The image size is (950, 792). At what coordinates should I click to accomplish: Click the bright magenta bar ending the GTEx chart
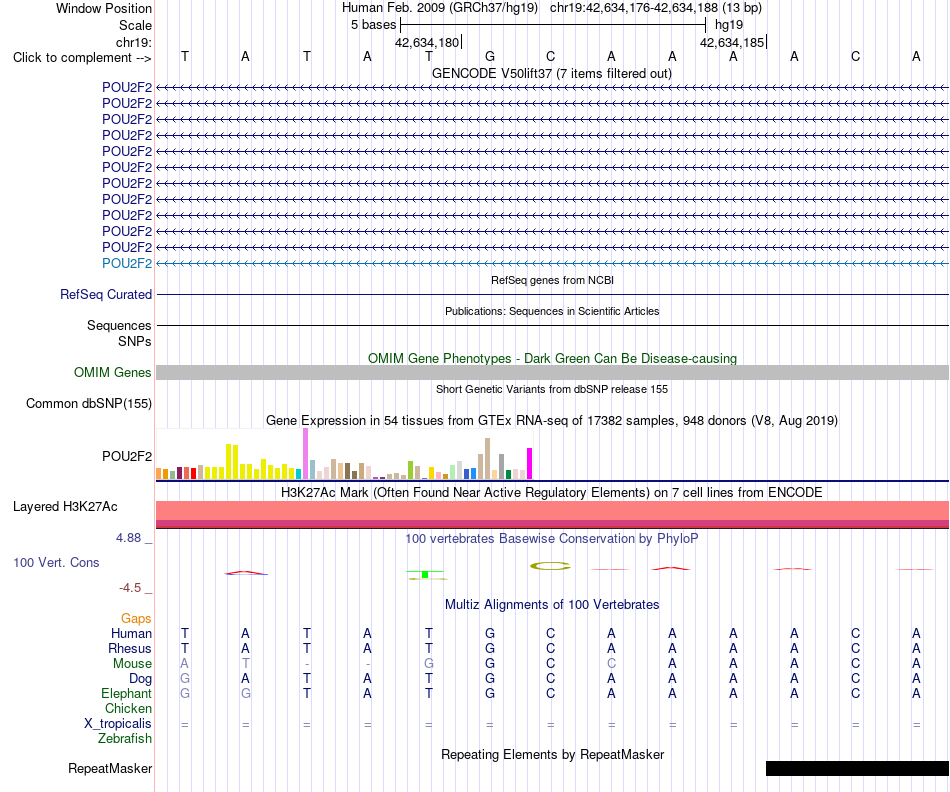pyautogui.click(x=530, y=464)
